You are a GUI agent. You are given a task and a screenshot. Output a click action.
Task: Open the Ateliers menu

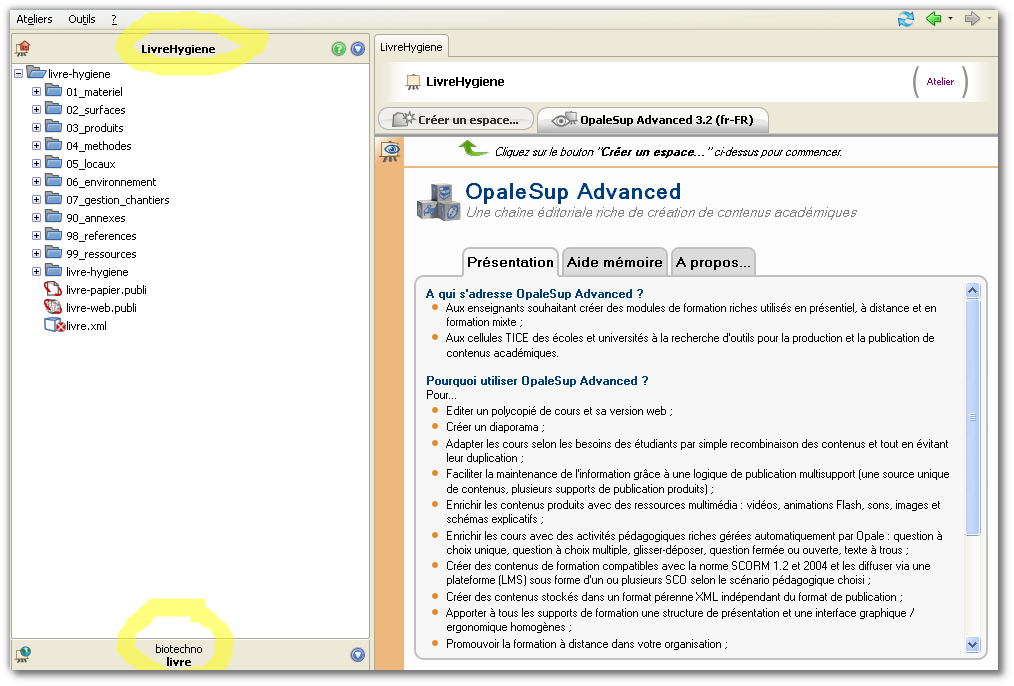34,19
